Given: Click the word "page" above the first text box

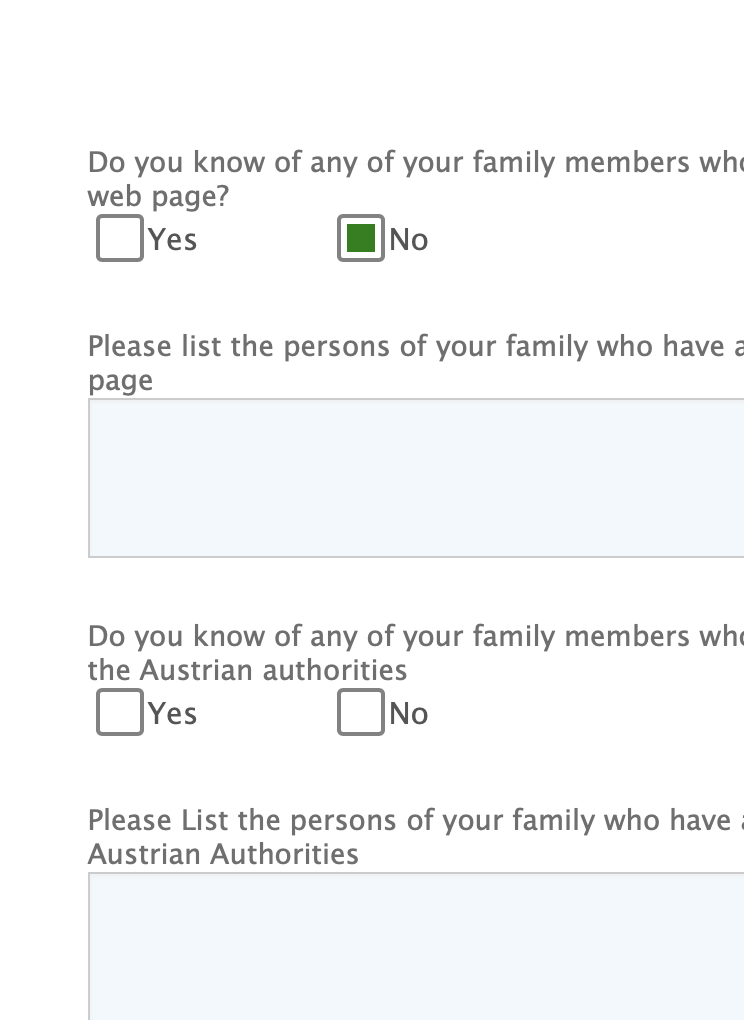Looking at the screenshot, I should (x=120, y=381).
